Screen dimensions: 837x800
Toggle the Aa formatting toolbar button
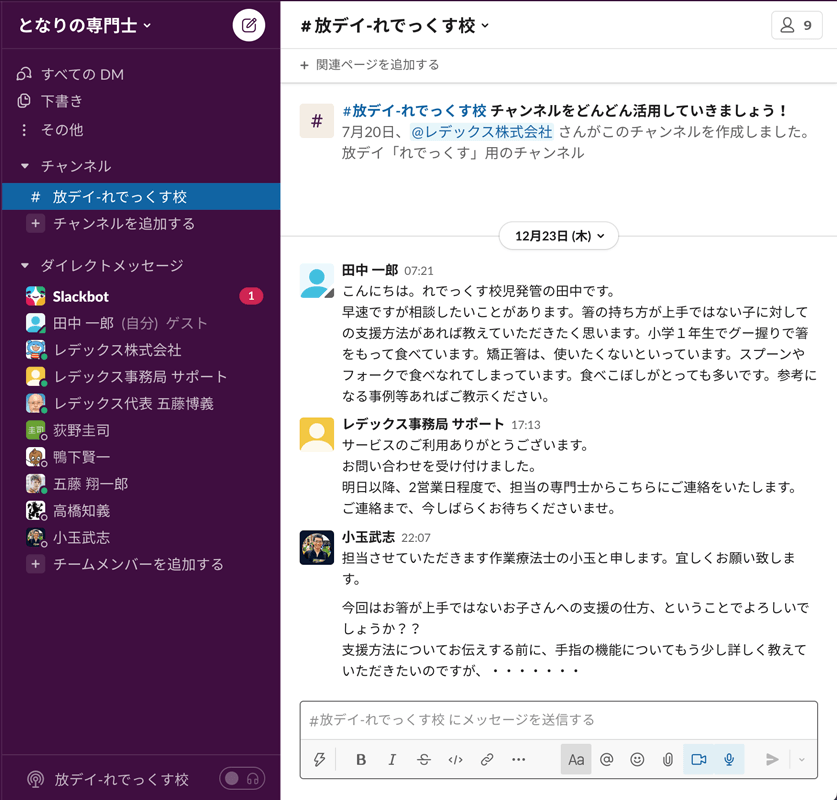(x=576, y=760)
